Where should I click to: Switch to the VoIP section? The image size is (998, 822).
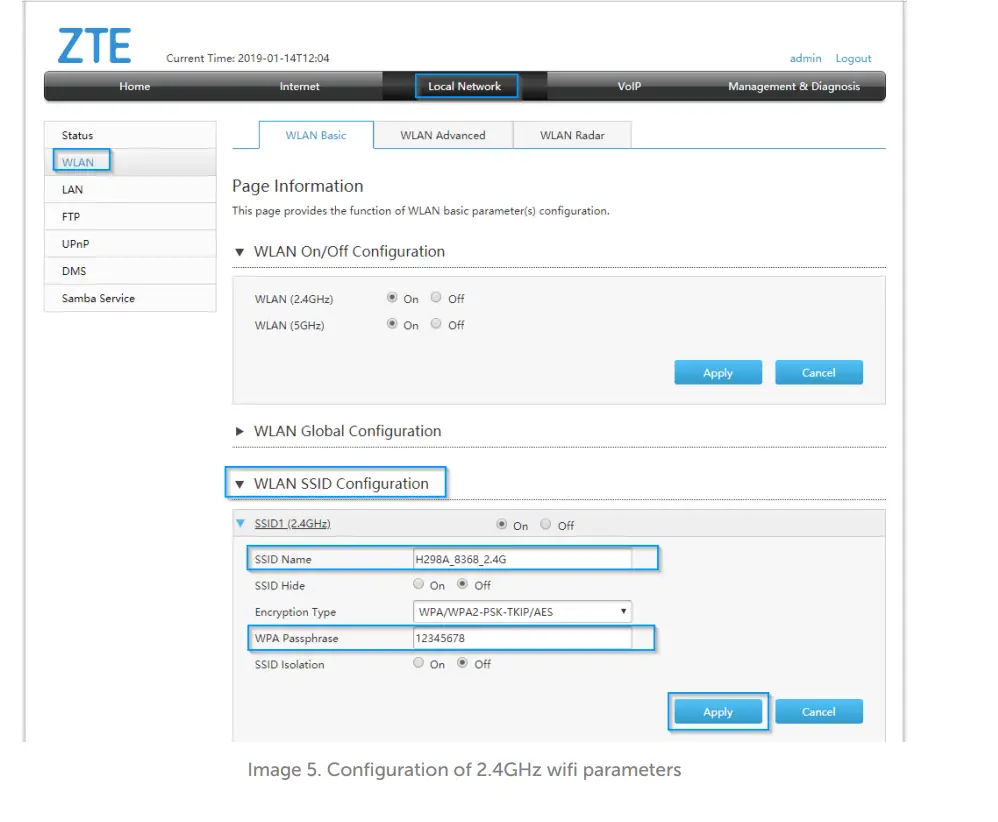[x=628, y=86]
